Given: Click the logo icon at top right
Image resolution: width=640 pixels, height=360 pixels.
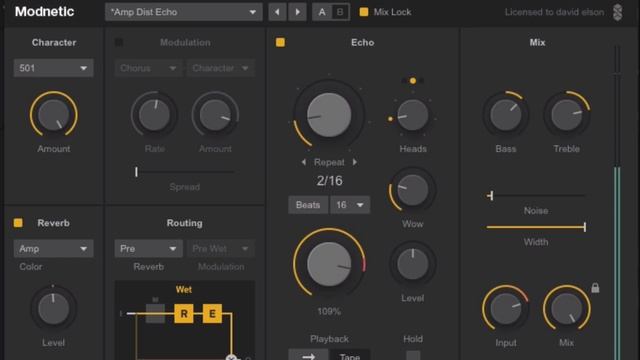Looking at the screenshot, I should [x=618, y=12].
